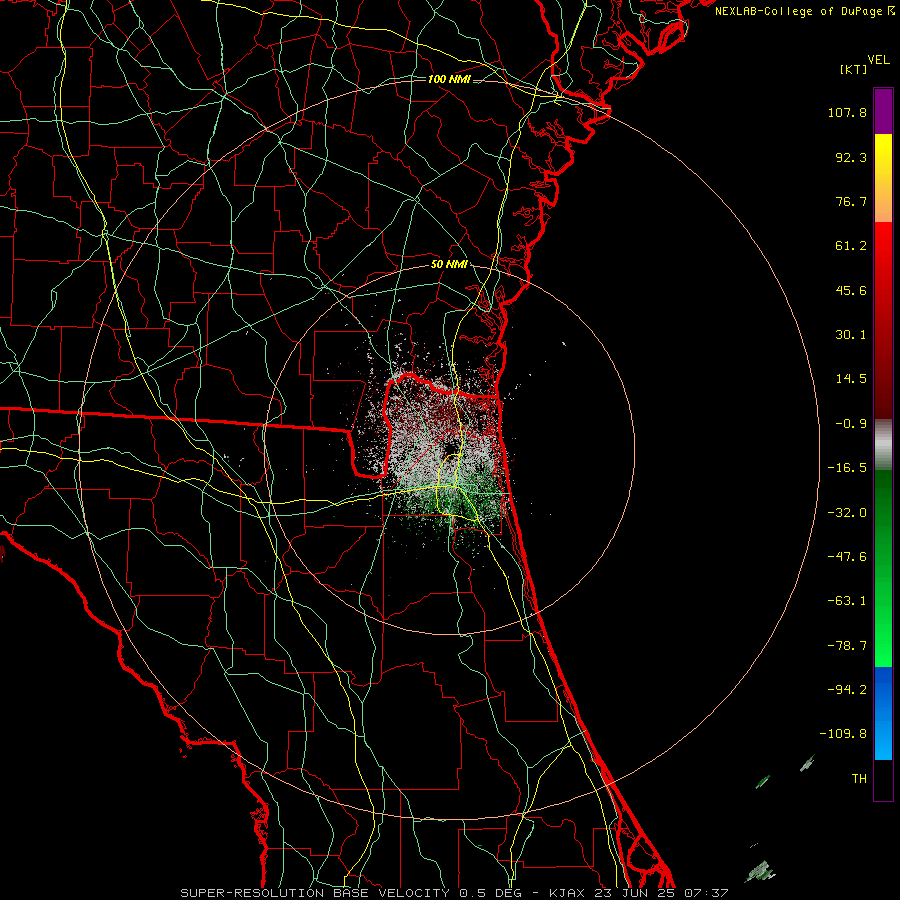Click the [KT] units label

click(854, 69)
